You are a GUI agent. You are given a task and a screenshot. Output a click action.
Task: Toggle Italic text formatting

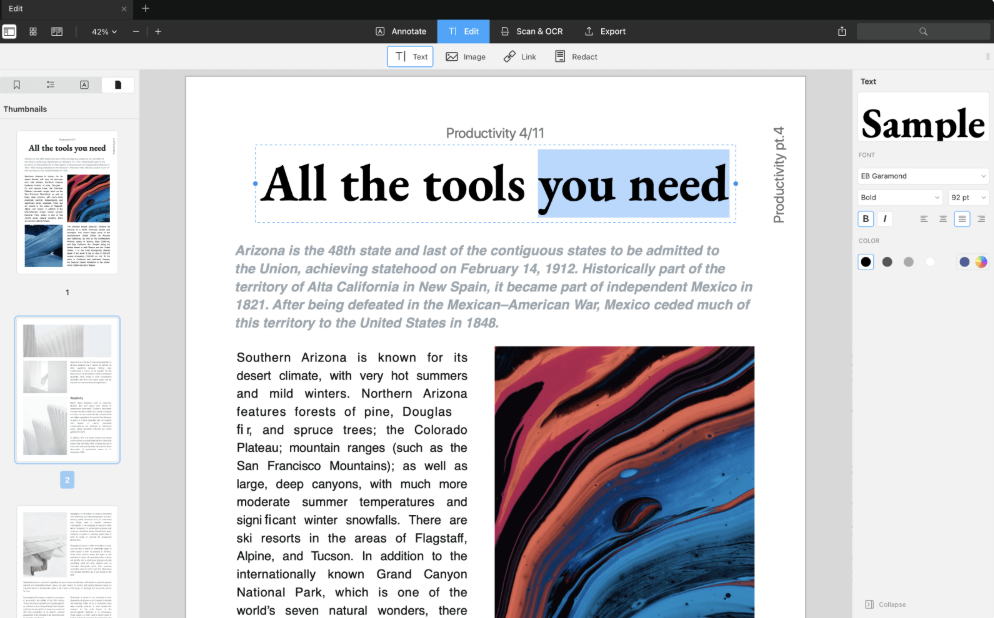885,219
